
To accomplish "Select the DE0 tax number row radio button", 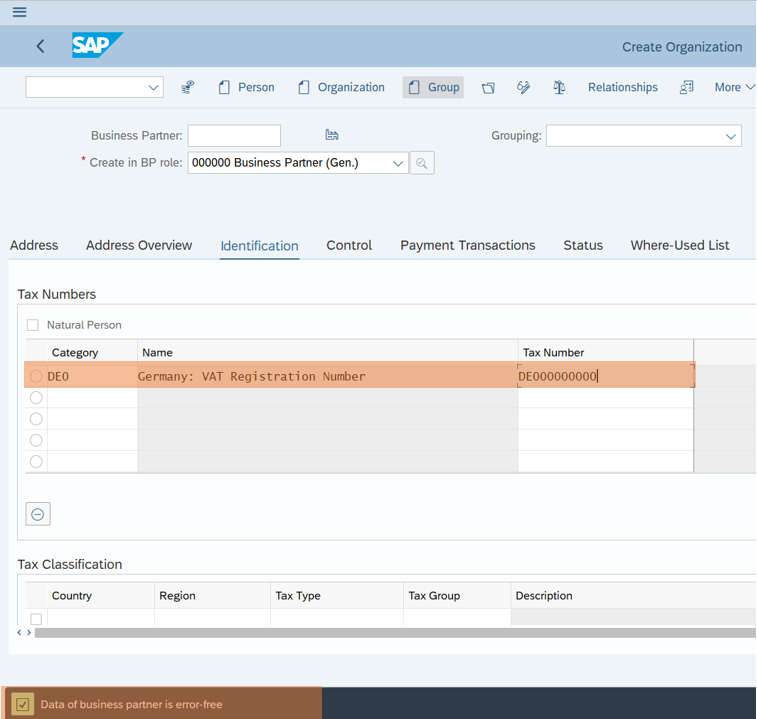I will click(x=36, y=376).
